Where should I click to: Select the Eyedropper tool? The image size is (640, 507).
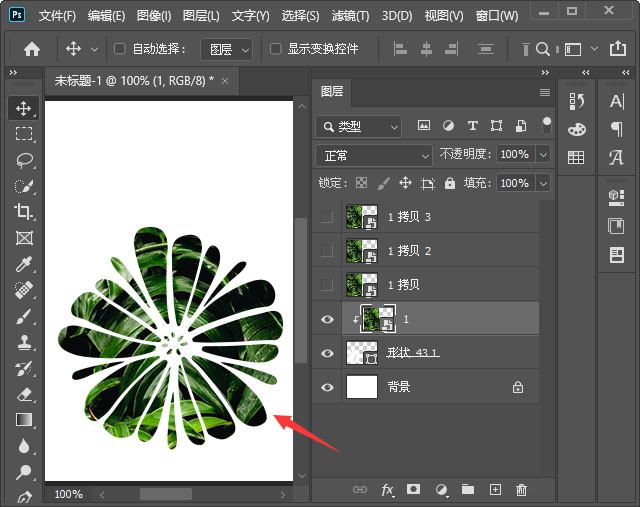coord(24,264)
